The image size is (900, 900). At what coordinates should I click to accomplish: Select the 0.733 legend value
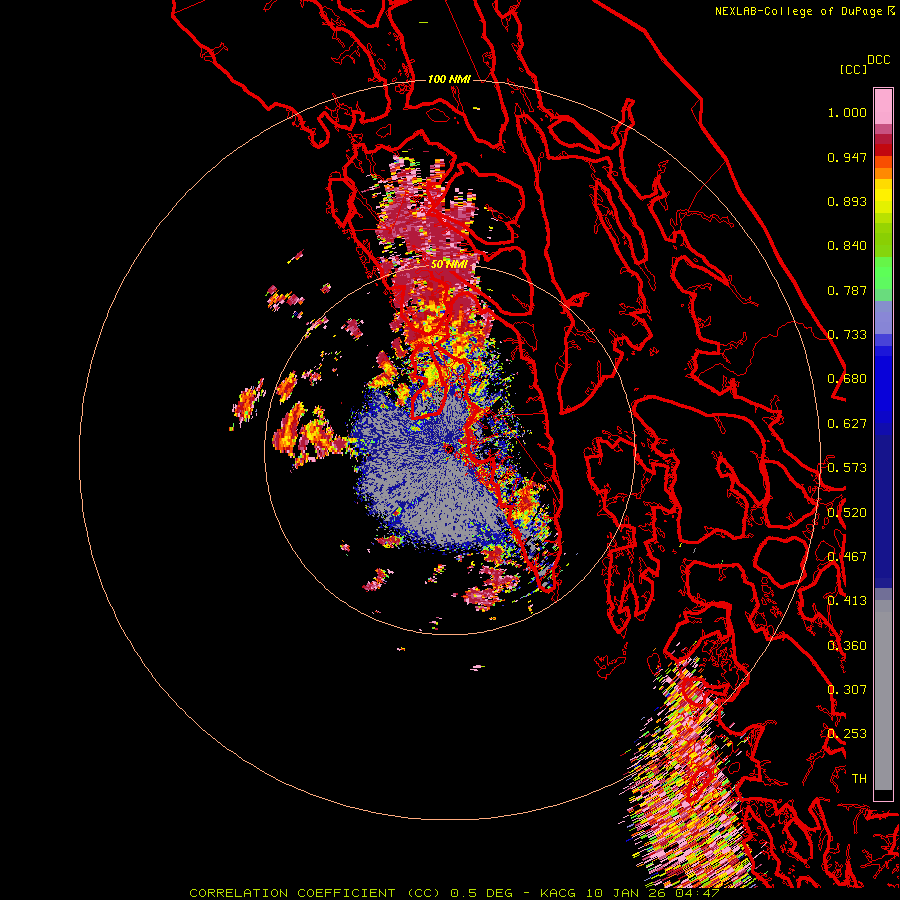[x=847, y=335]
